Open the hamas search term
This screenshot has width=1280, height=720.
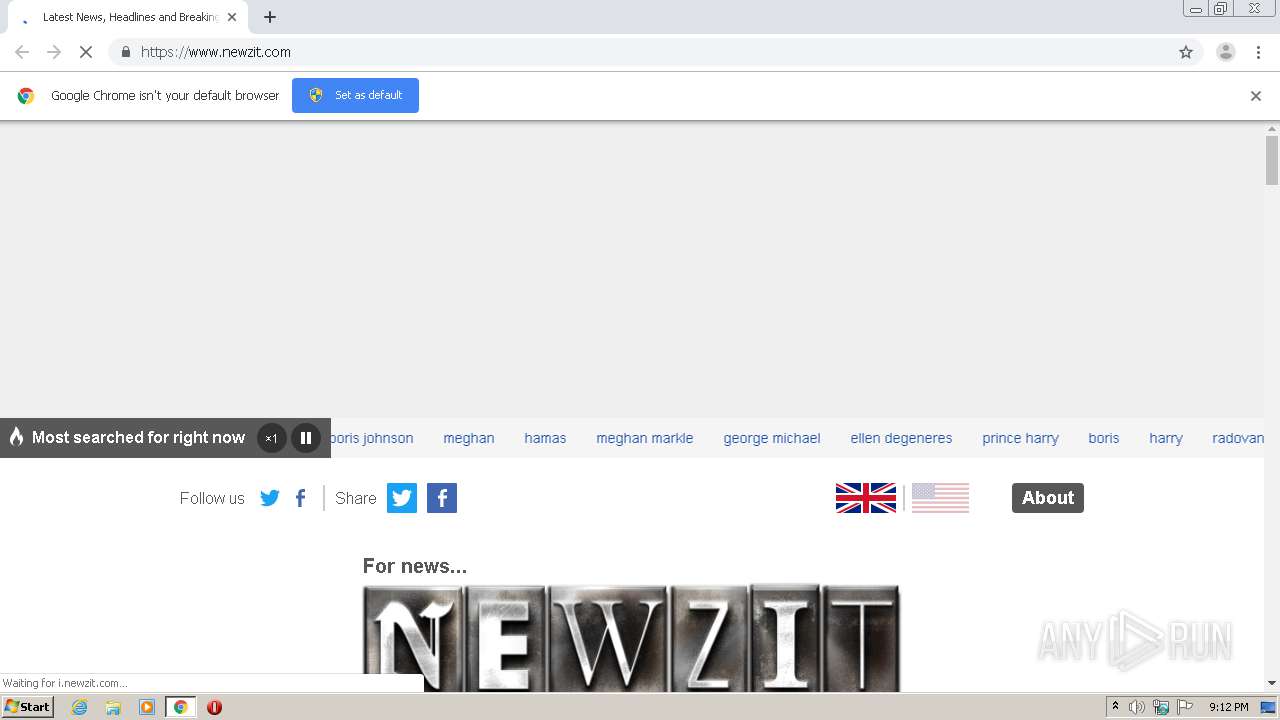click(545, 438)
